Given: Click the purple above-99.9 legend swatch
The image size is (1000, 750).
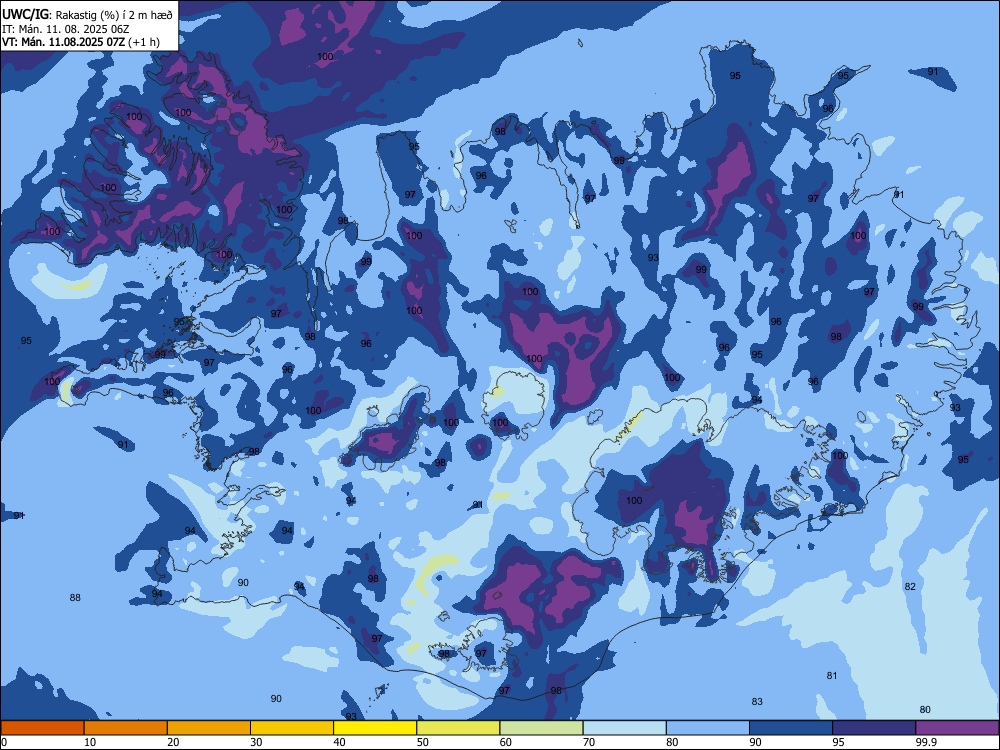Looking at the screenshot, I should click(957, 728).
